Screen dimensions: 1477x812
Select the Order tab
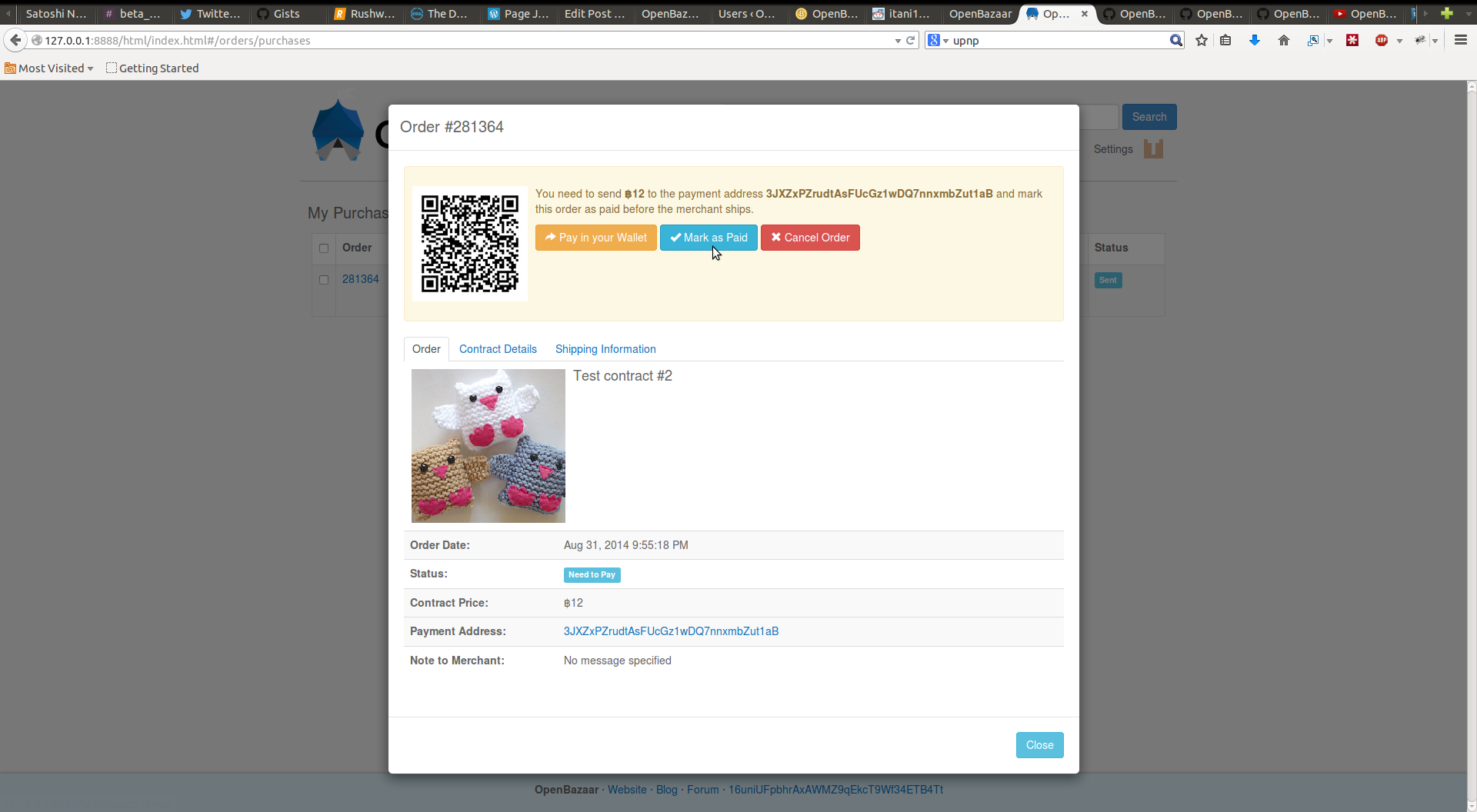pos(426,349)
